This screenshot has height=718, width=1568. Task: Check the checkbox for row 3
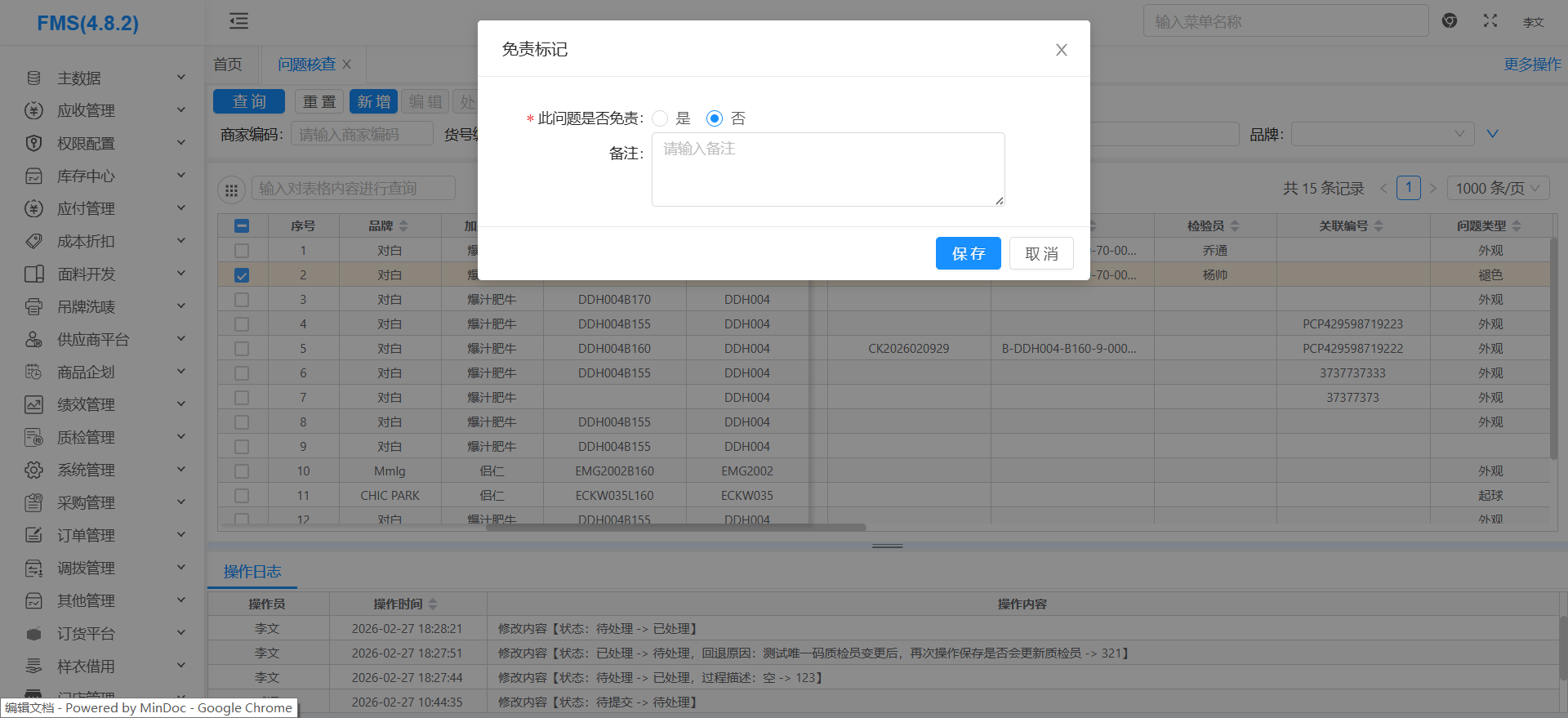242,300
